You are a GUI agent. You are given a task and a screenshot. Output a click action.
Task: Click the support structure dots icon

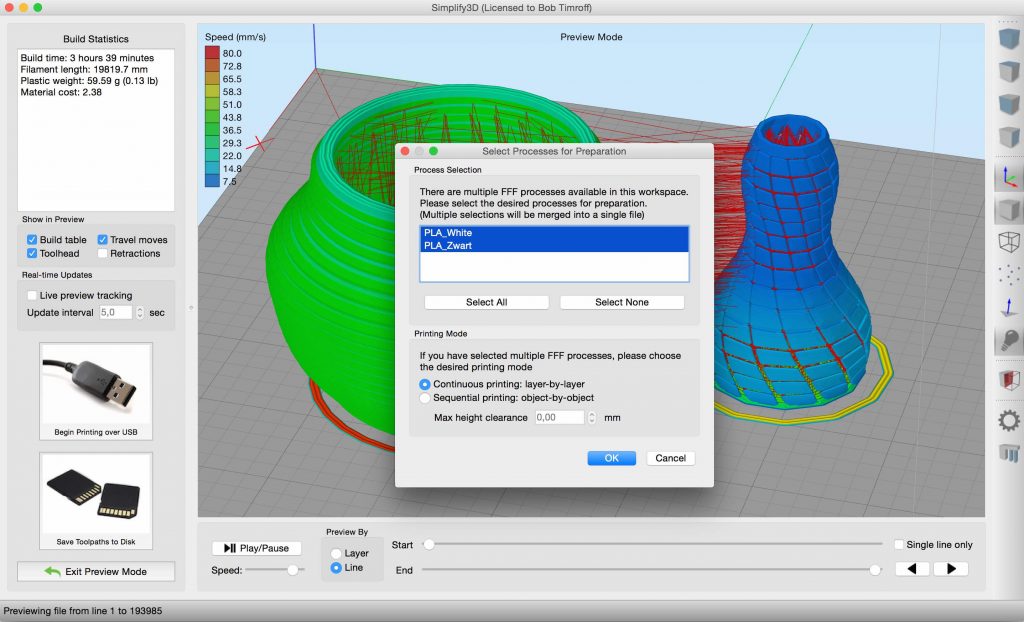click(x=1009, y=277)
